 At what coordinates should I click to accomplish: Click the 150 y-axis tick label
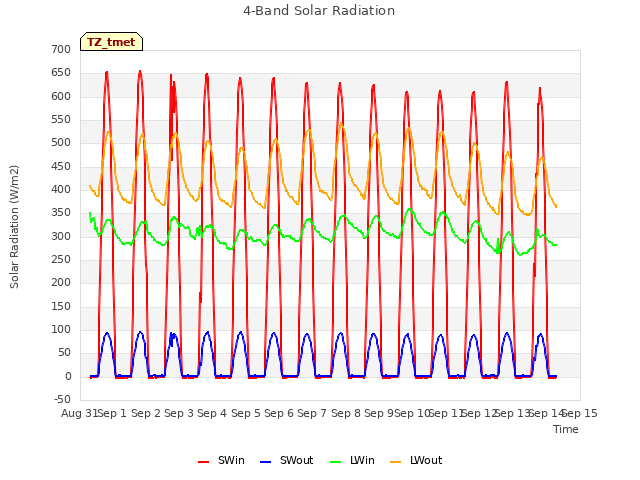pos(61,306)
